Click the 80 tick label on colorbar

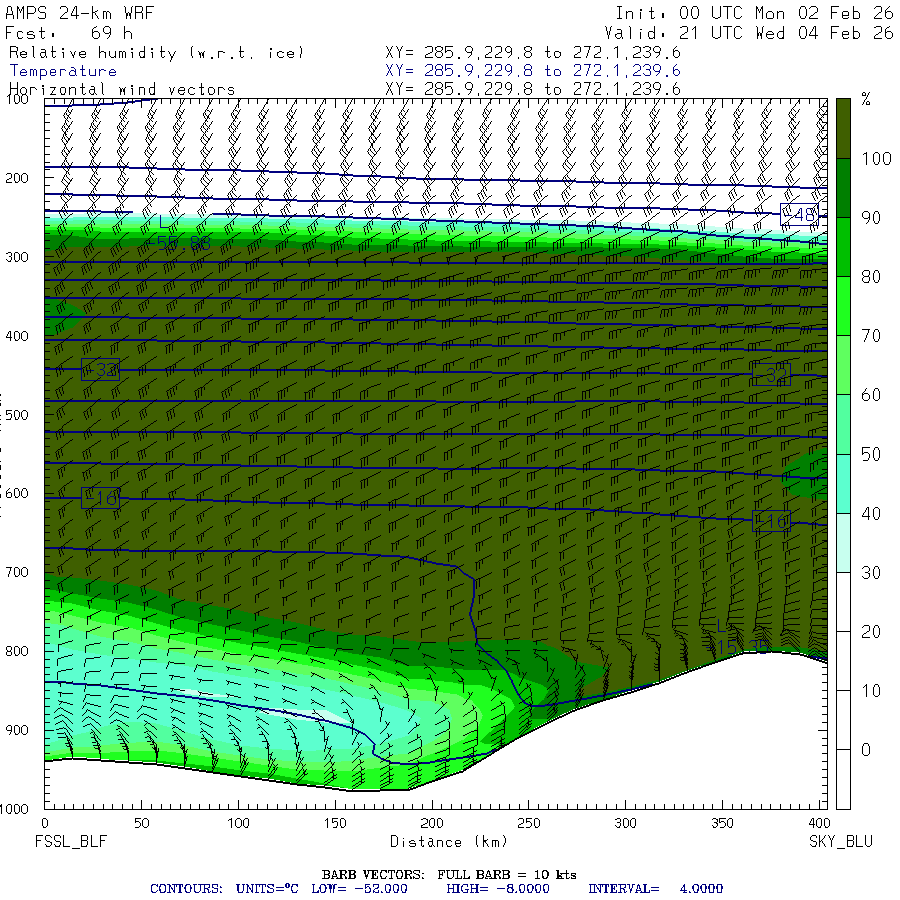871,277
